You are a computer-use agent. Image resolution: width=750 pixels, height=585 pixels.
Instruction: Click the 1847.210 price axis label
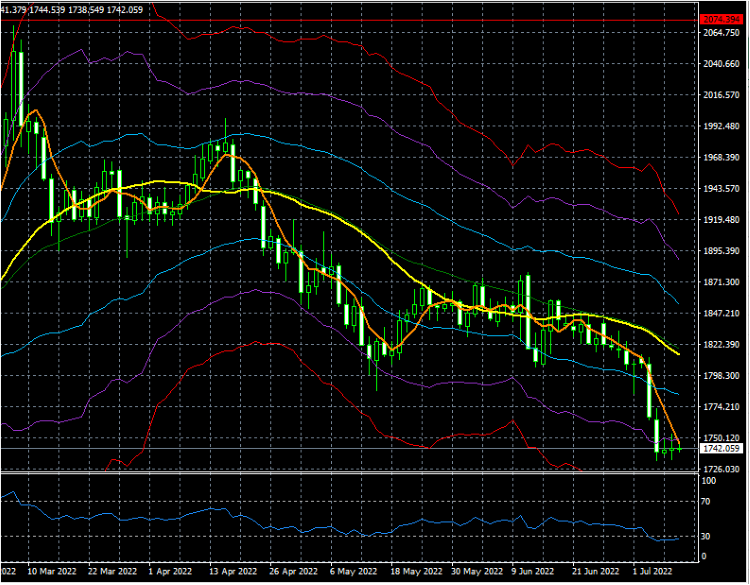[x=721, y=313]
